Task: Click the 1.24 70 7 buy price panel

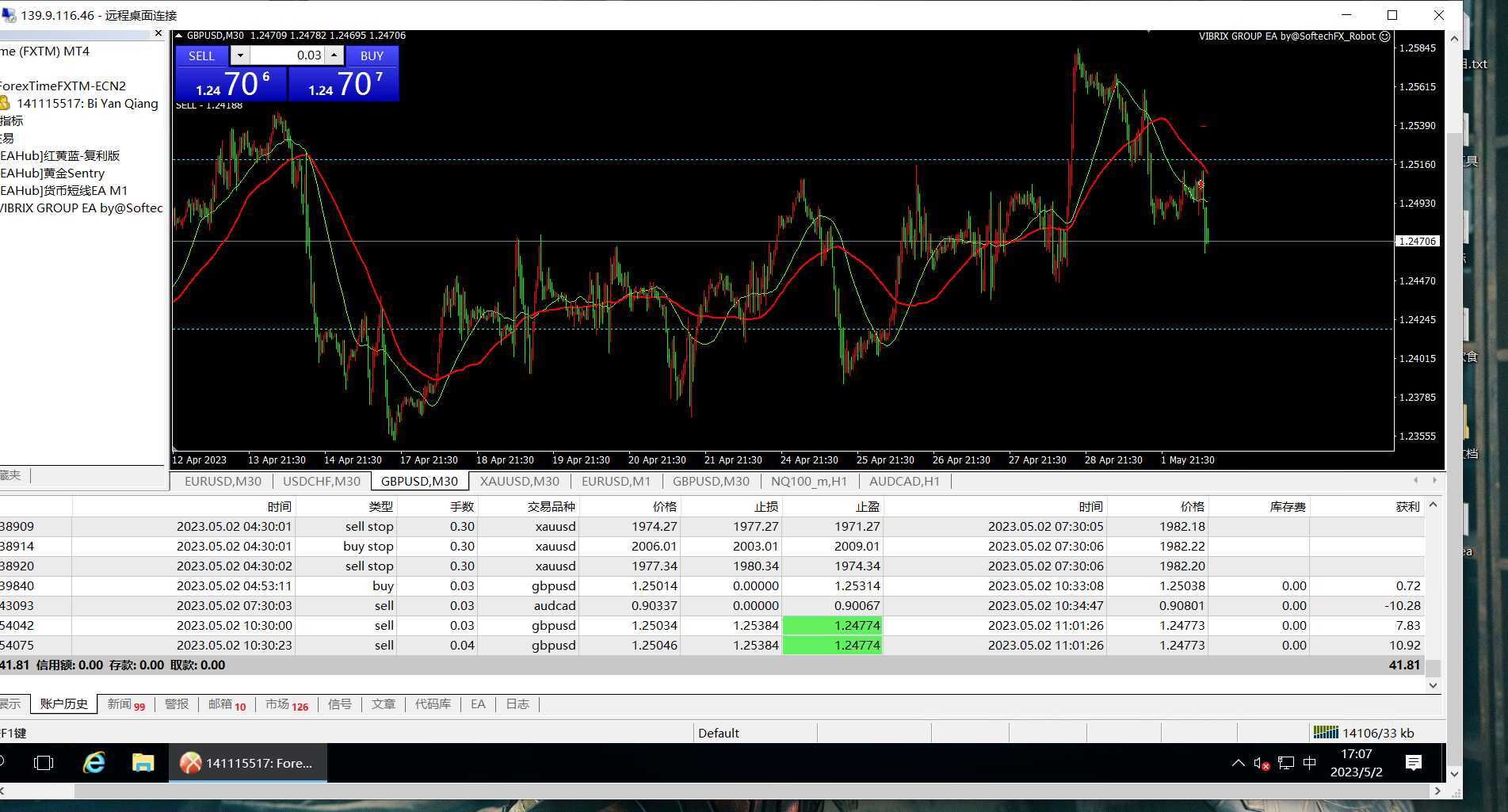Action: pos(343,83)
